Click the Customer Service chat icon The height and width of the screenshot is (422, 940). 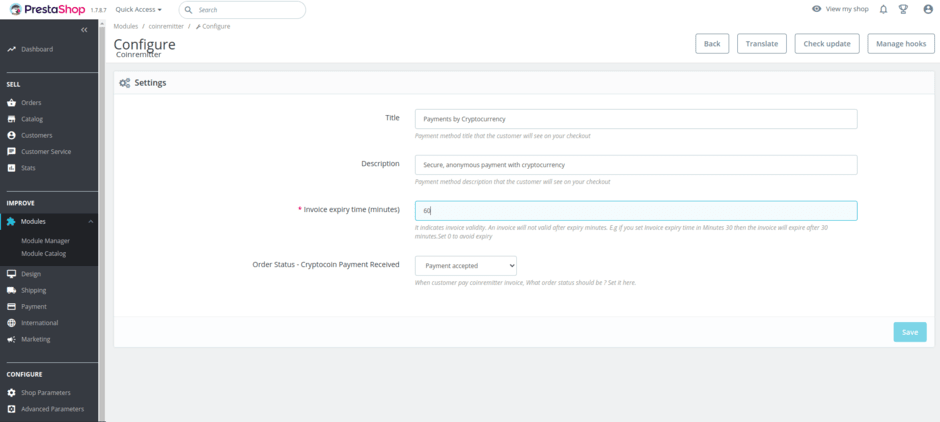coord(11,152)
